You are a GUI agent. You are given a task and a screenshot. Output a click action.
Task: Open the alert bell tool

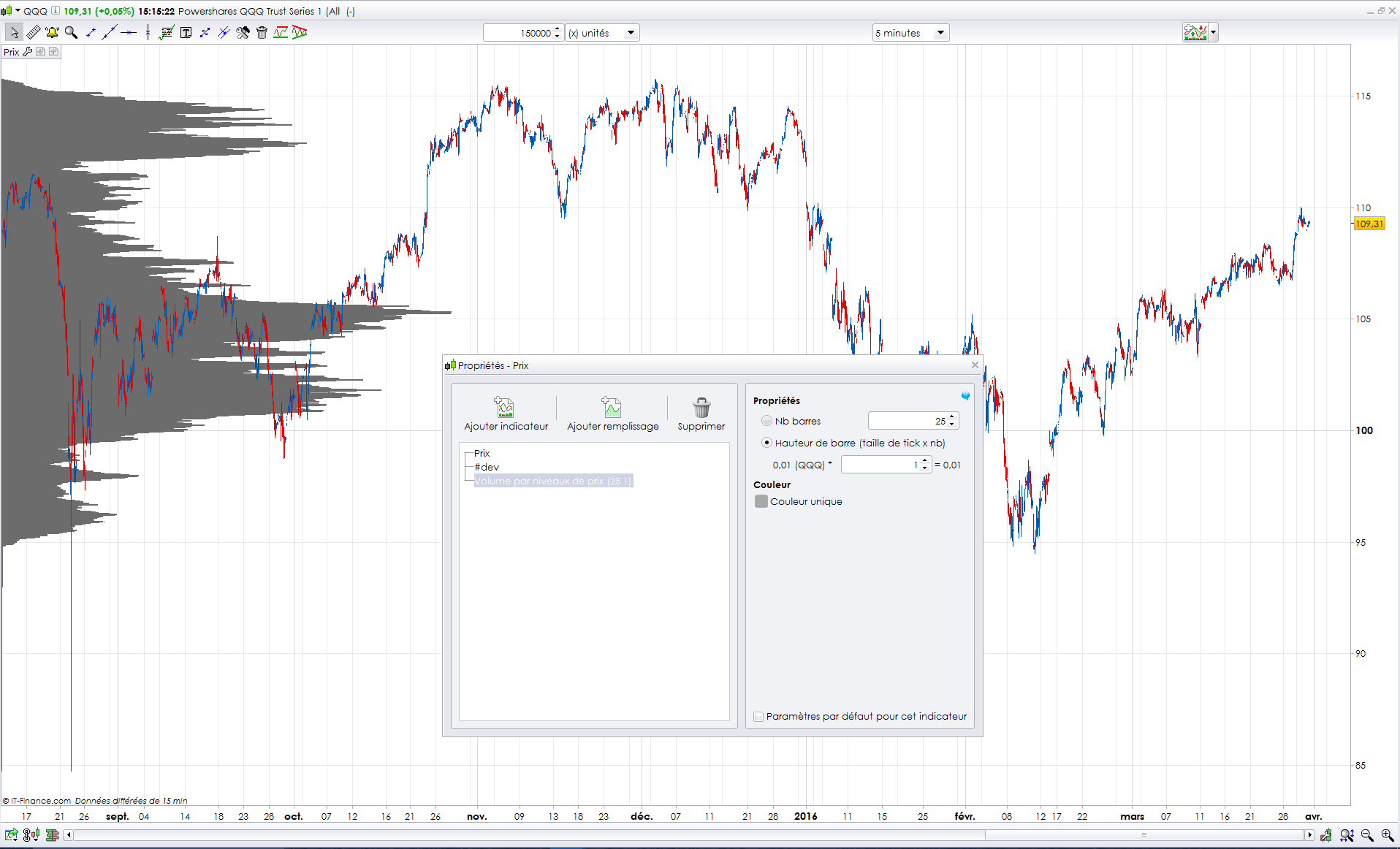click(52, 32)
